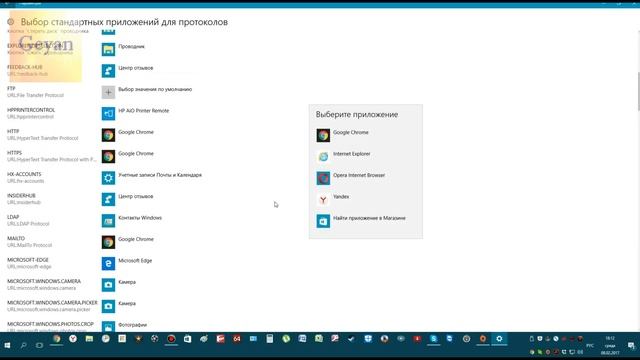Screen dimensions: 640x360
Task: Click the MICROSOFT-EDGE protocol name
Action: click(28, 260)
